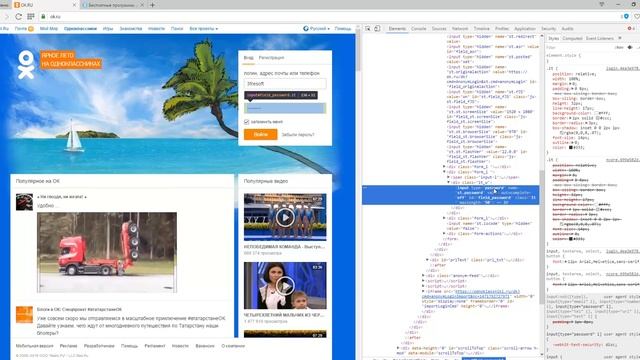640x360 pixels.
Task: Open the Profiles tab in DevTools
Action: click(502, 29)
